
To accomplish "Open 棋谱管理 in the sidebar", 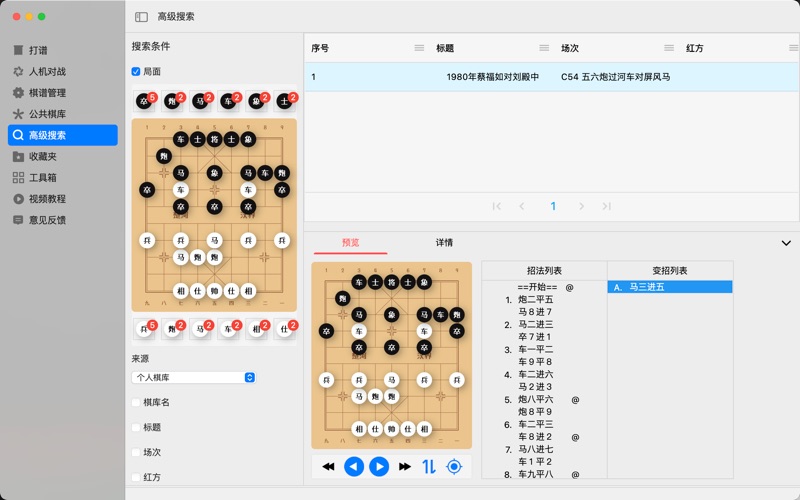I will [63, 92].
